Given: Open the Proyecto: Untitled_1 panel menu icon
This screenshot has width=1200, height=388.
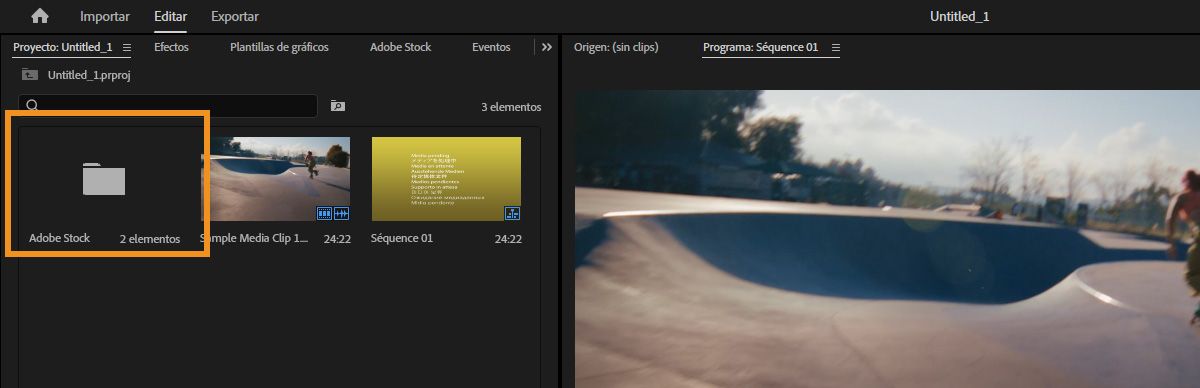Looking at the screenshot, I should (126, 47).
